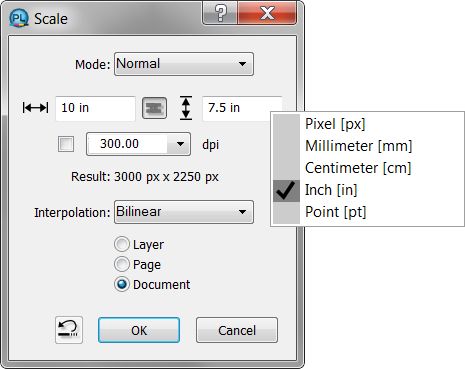Click the reset arrow icon button
This screenshot has height=369, width=465.
pos(69,330)
